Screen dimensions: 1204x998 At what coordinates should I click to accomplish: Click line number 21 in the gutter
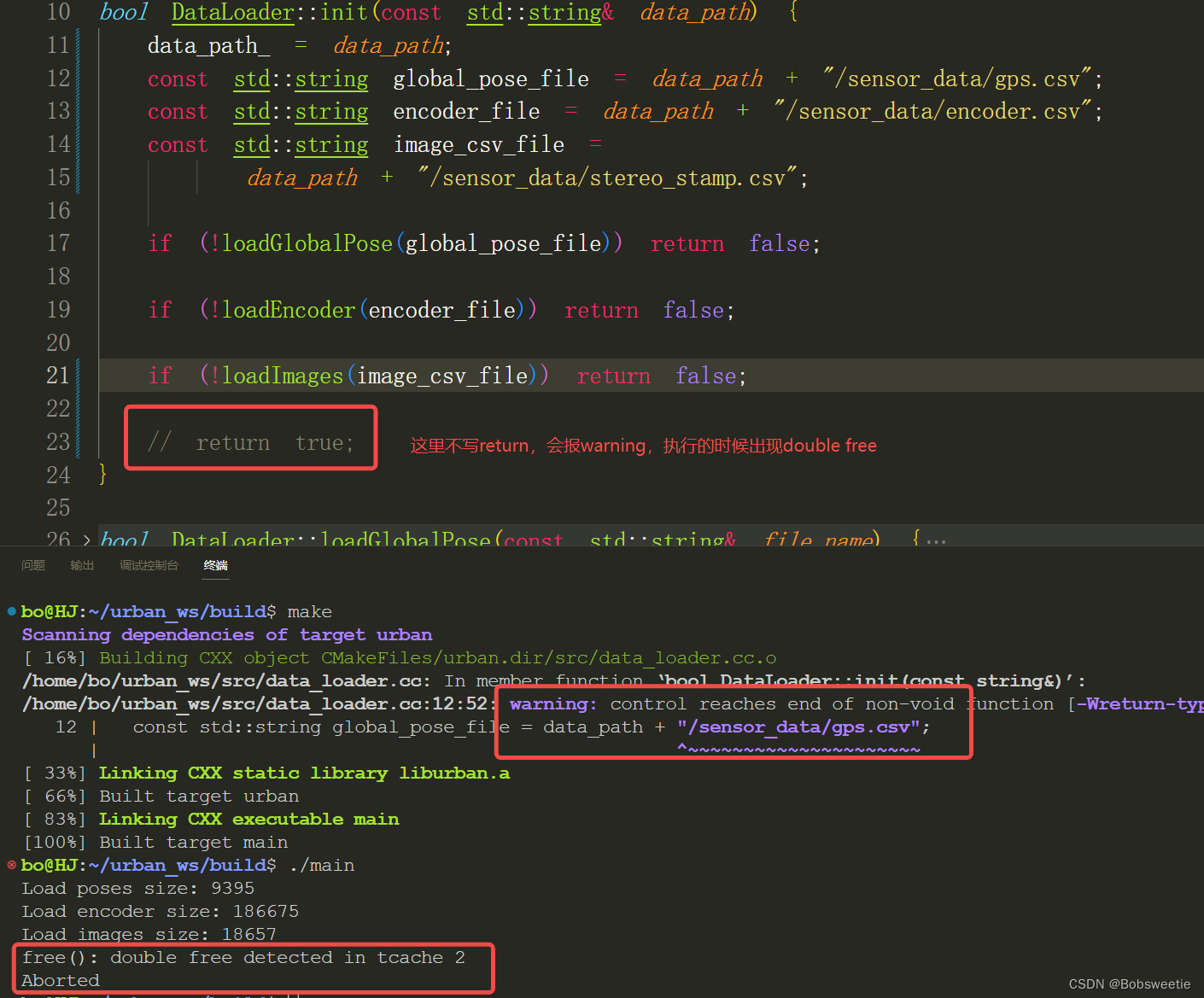pos(58,376)
